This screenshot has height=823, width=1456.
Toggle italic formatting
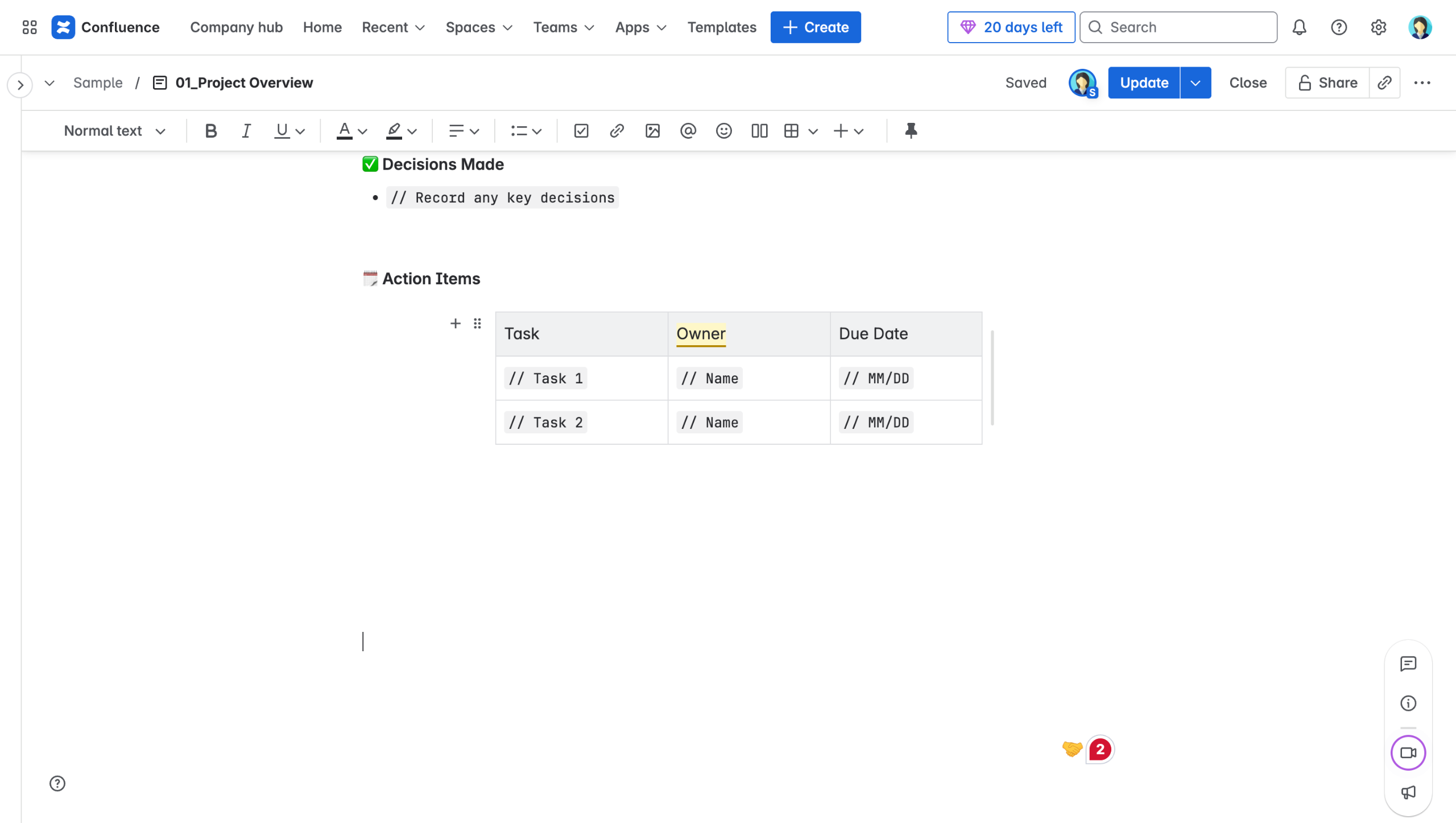[246, 131]
